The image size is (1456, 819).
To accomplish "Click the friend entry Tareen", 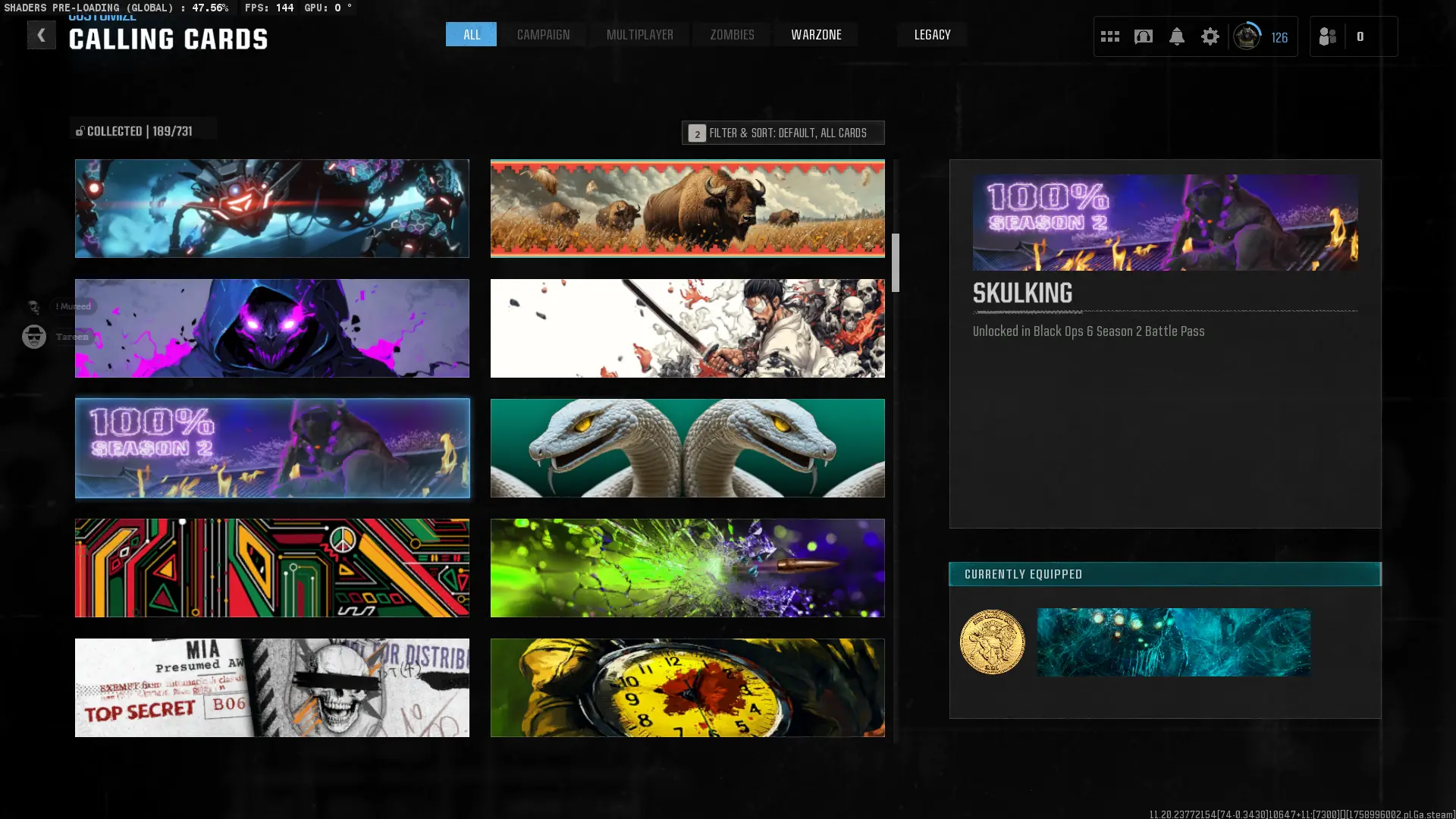I will click(57, 336).
